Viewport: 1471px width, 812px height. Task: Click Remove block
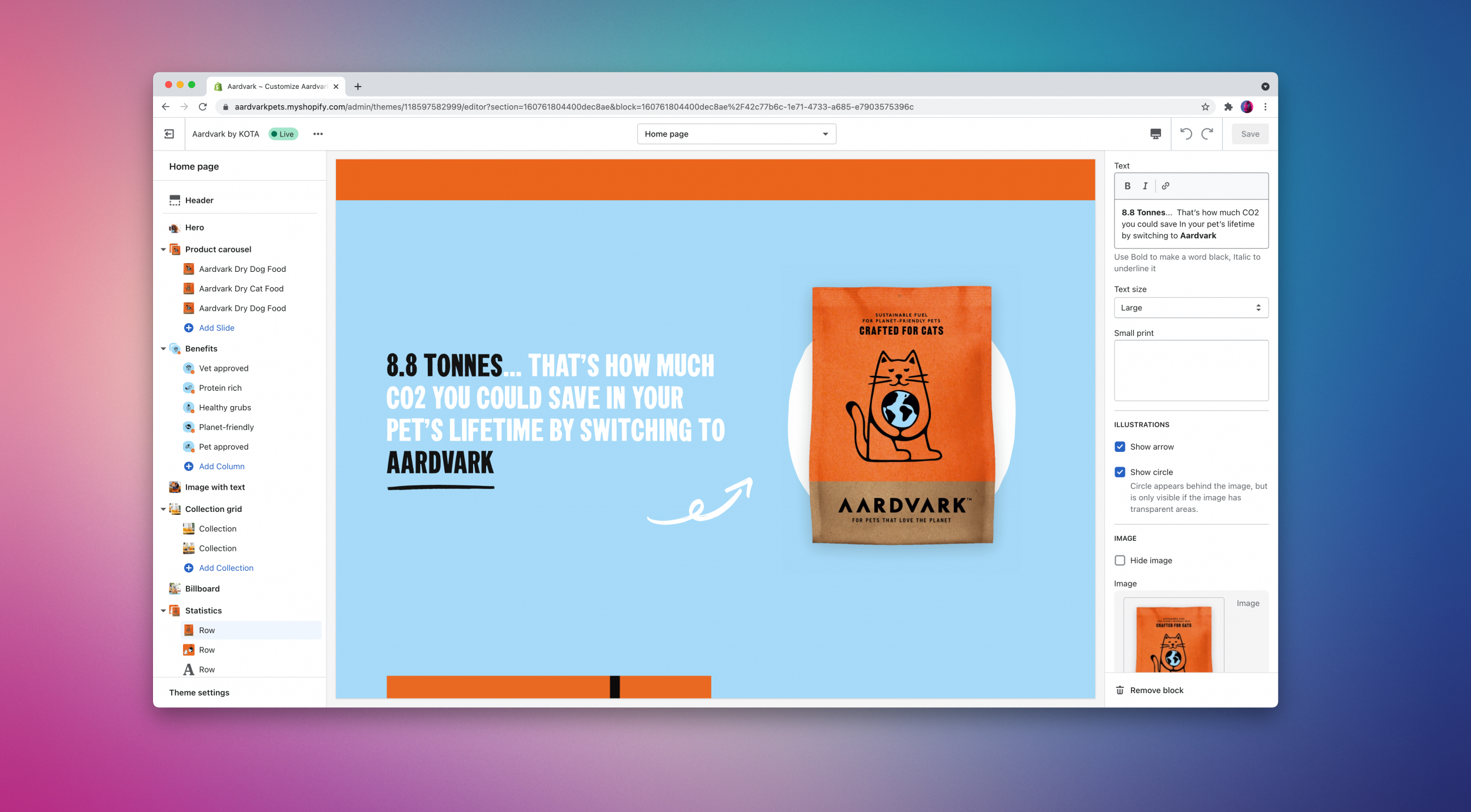(1157, 691)
